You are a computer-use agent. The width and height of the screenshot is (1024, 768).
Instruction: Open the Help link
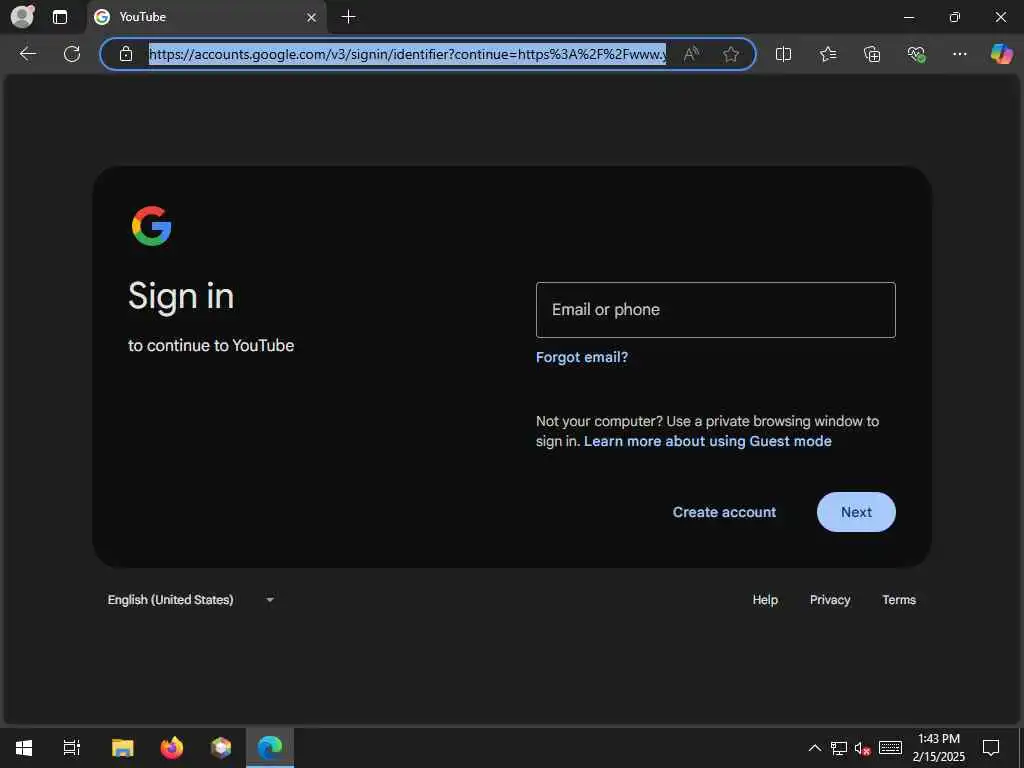[x=765, y=600]
